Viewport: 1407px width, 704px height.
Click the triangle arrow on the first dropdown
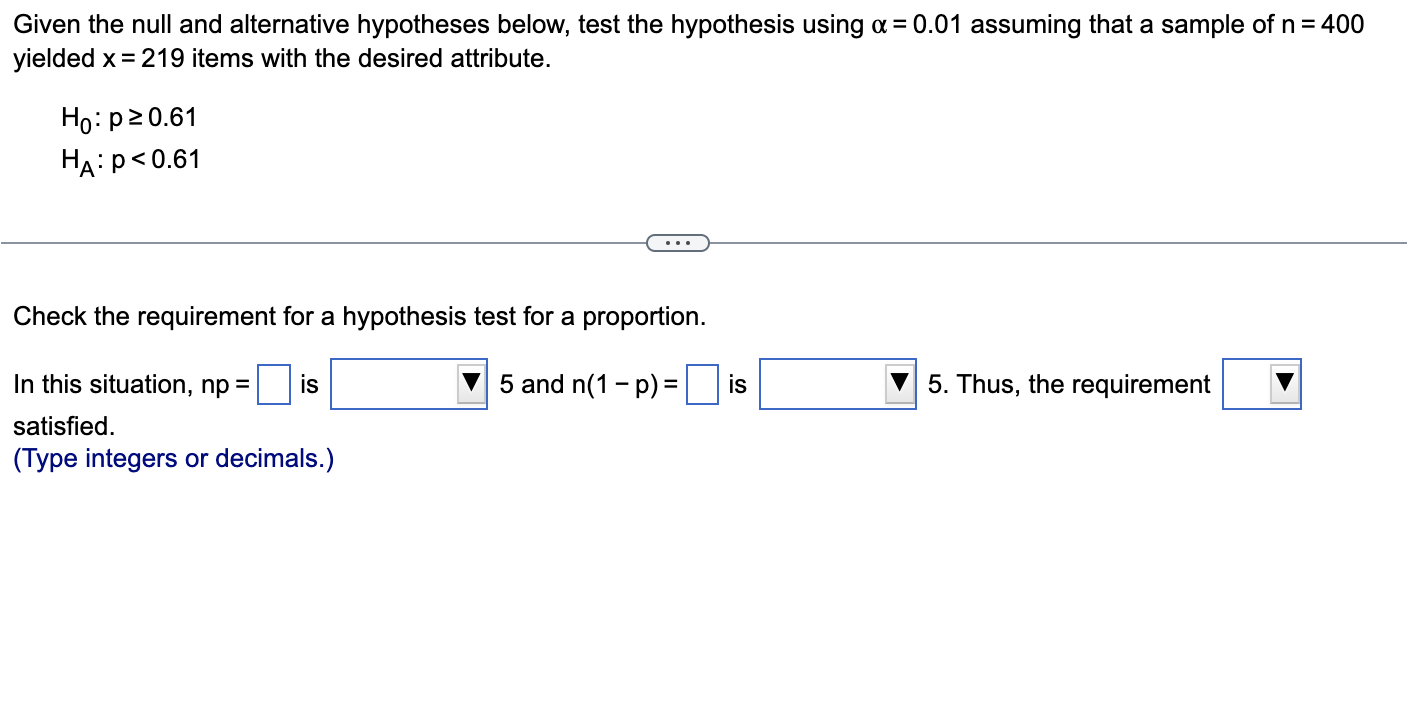click(x=471, y=384)
